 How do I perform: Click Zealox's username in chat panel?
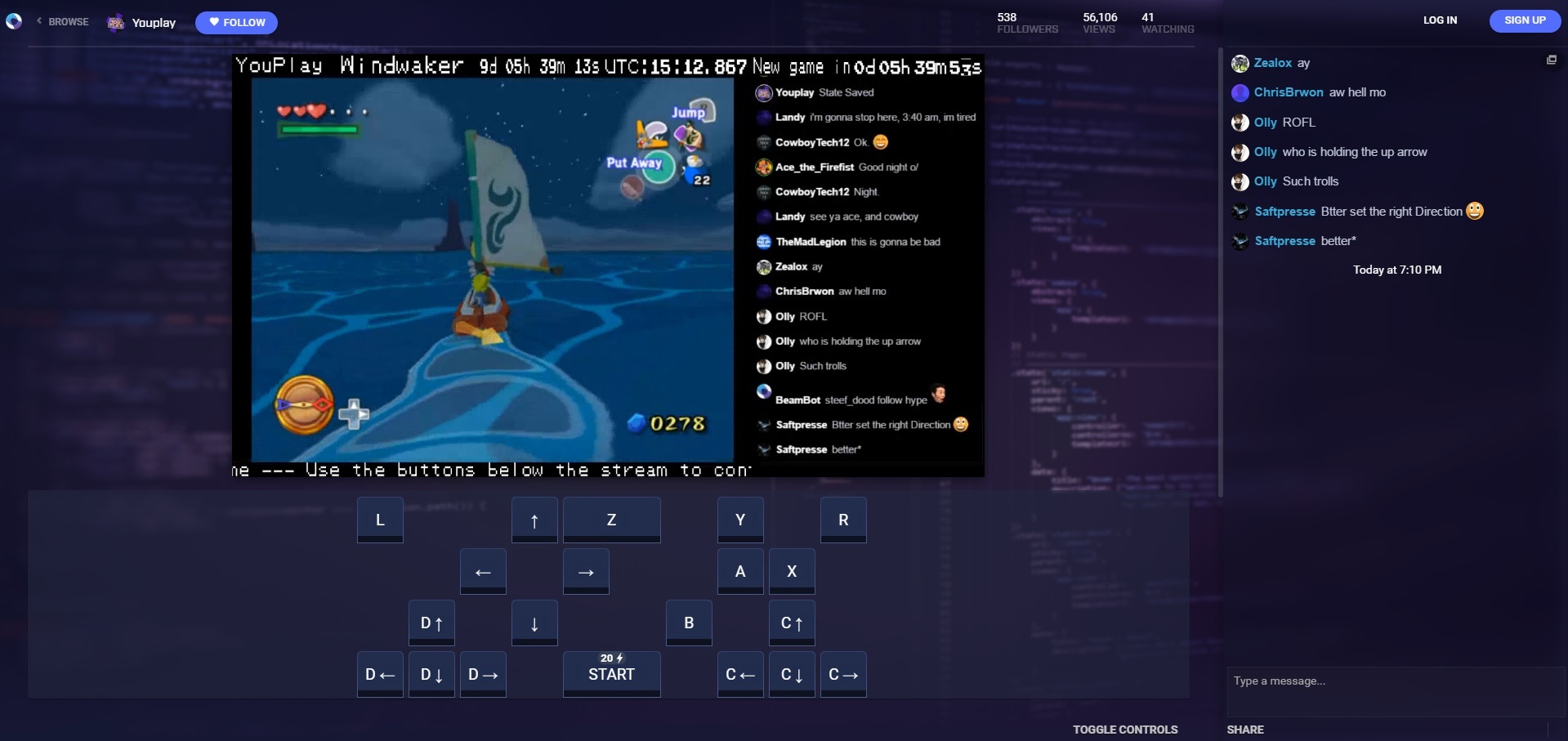[x=1272, y=63]
